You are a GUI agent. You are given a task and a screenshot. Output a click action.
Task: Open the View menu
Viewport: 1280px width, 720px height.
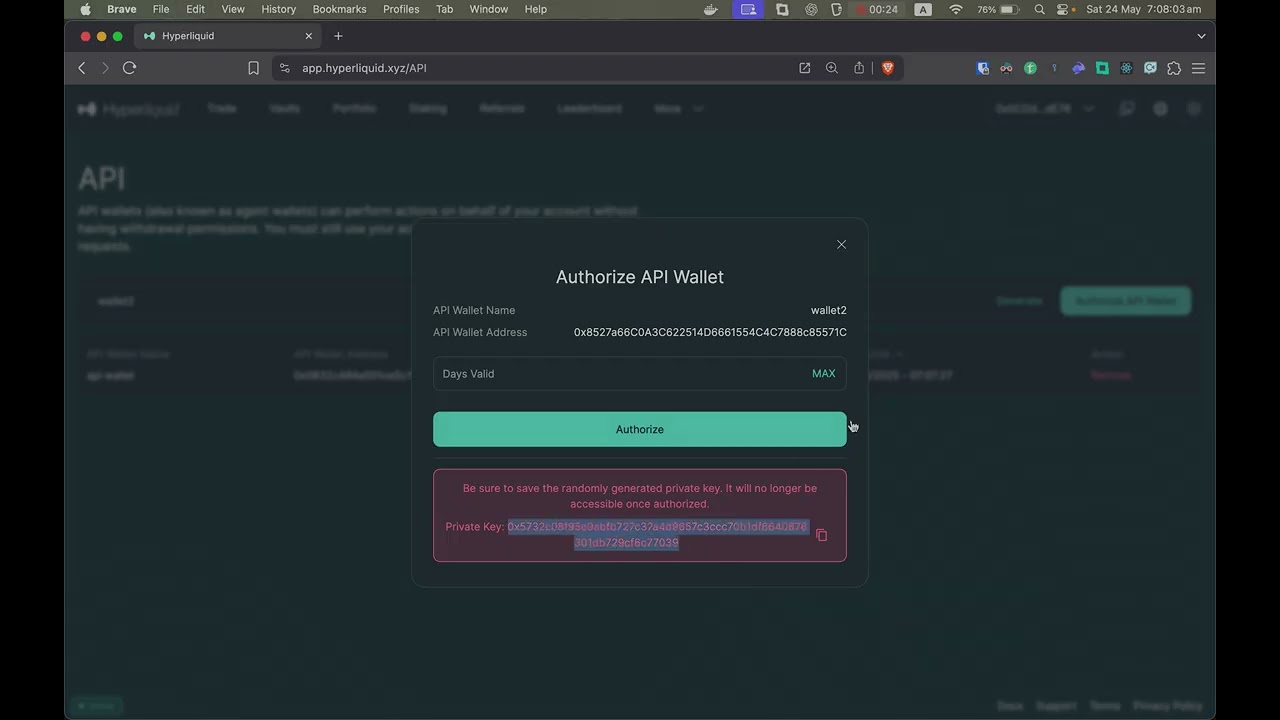pyautogui.click(x=233, y=9)
